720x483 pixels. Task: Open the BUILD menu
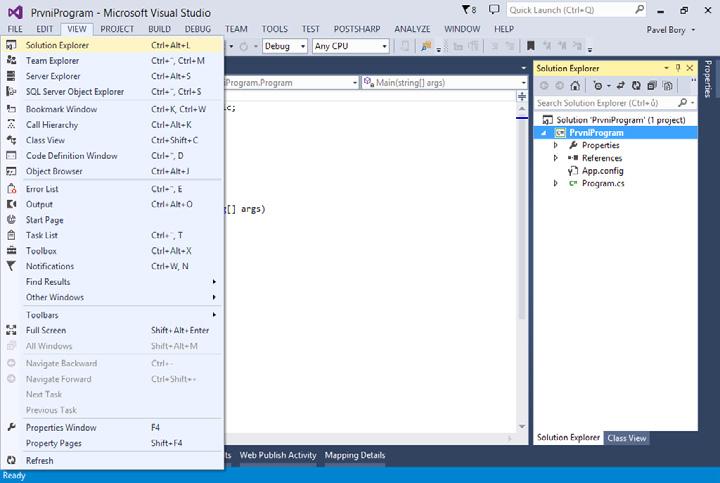click(x=159, y=29)
